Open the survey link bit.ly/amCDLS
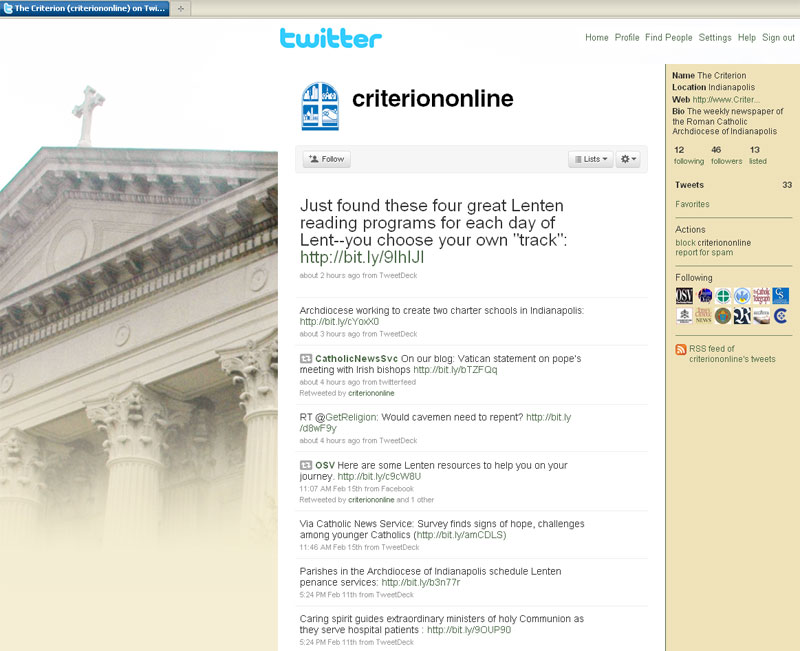 461,535
